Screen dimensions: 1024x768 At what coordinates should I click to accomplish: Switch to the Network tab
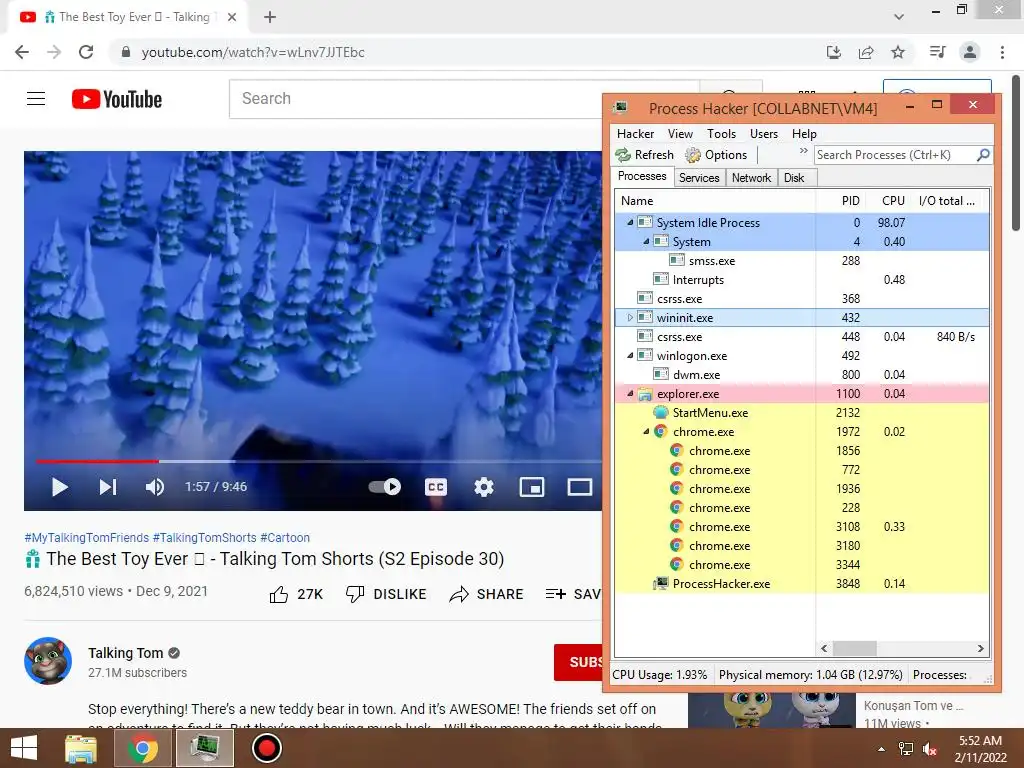[x=751, y=178]
